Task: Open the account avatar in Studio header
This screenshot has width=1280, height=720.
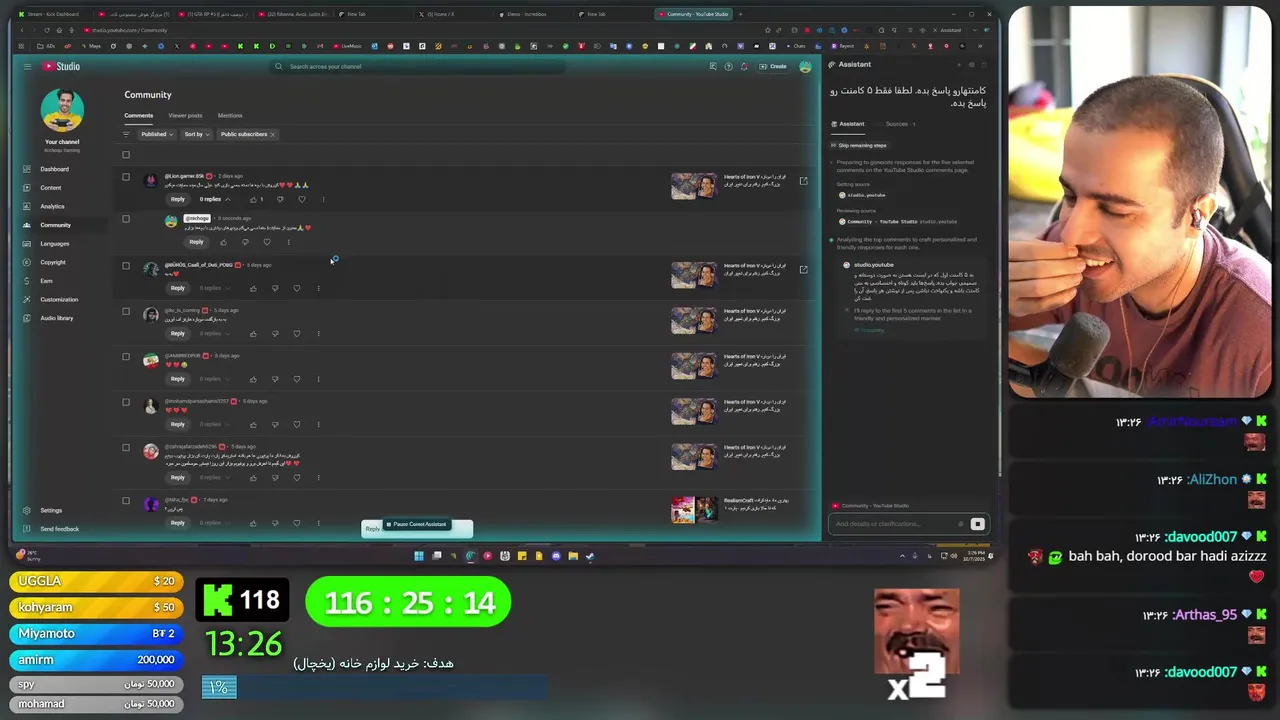Action: tap(805, 66)
